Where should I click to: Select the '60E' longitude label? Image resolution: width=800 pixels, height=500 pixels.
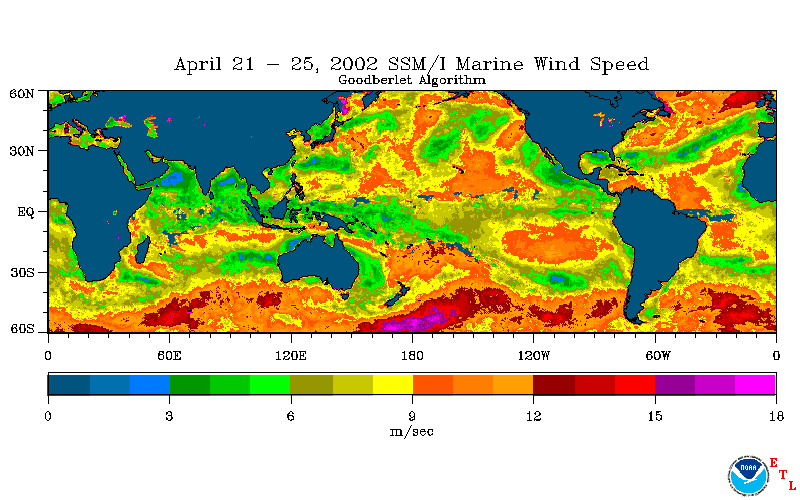[169, 356]
